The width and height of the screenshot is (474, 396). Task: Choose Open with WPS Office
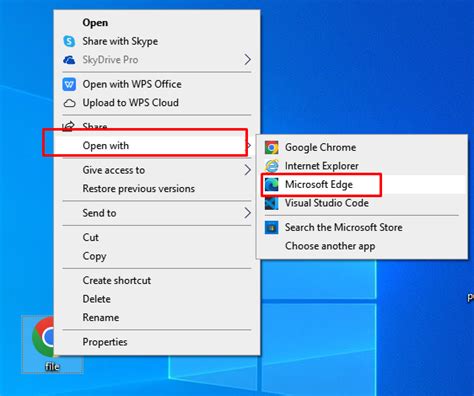157,84
